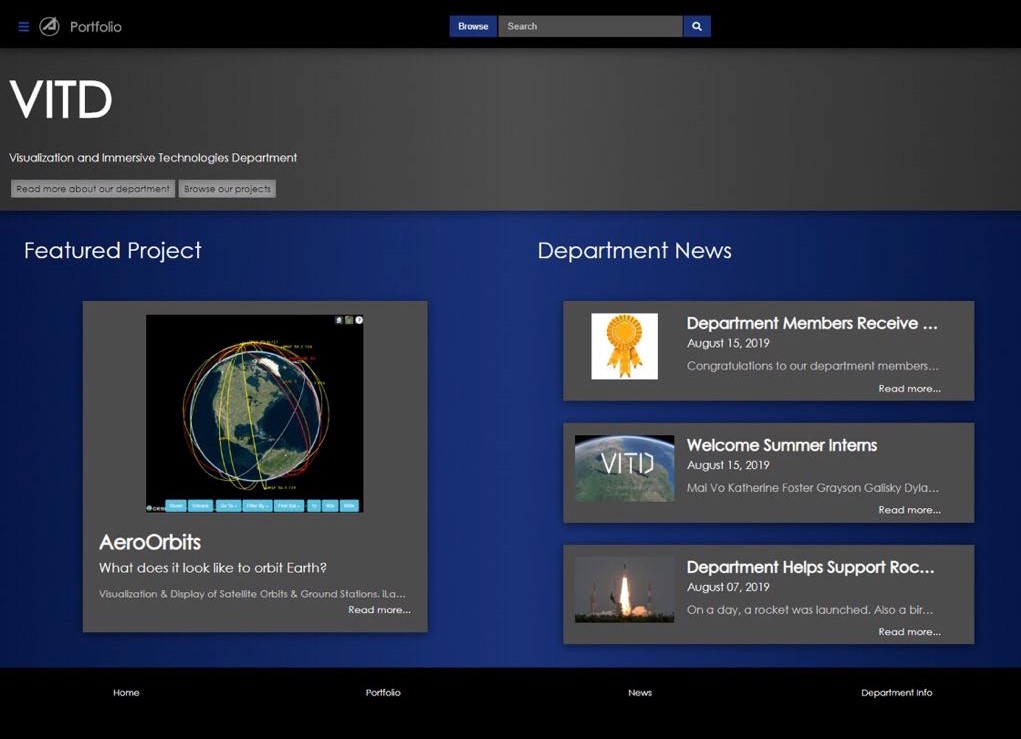
Task: Focus the Search input field
Action: tap(590, 27)
